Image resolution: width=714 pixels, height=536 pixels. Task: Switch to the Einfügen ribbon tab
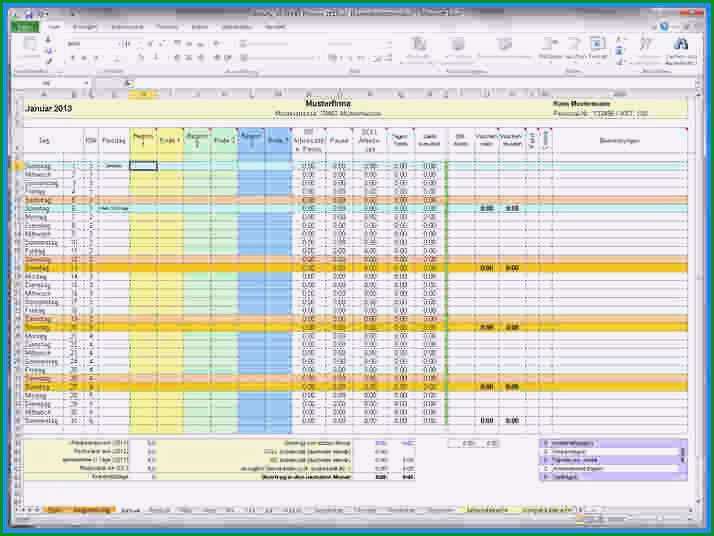click(x=85, y=27)
